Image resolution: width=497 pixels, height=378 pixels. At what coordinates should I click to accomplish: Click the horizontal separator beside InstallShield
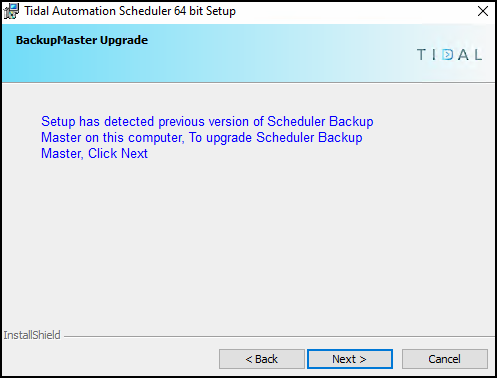pos(279,336)
